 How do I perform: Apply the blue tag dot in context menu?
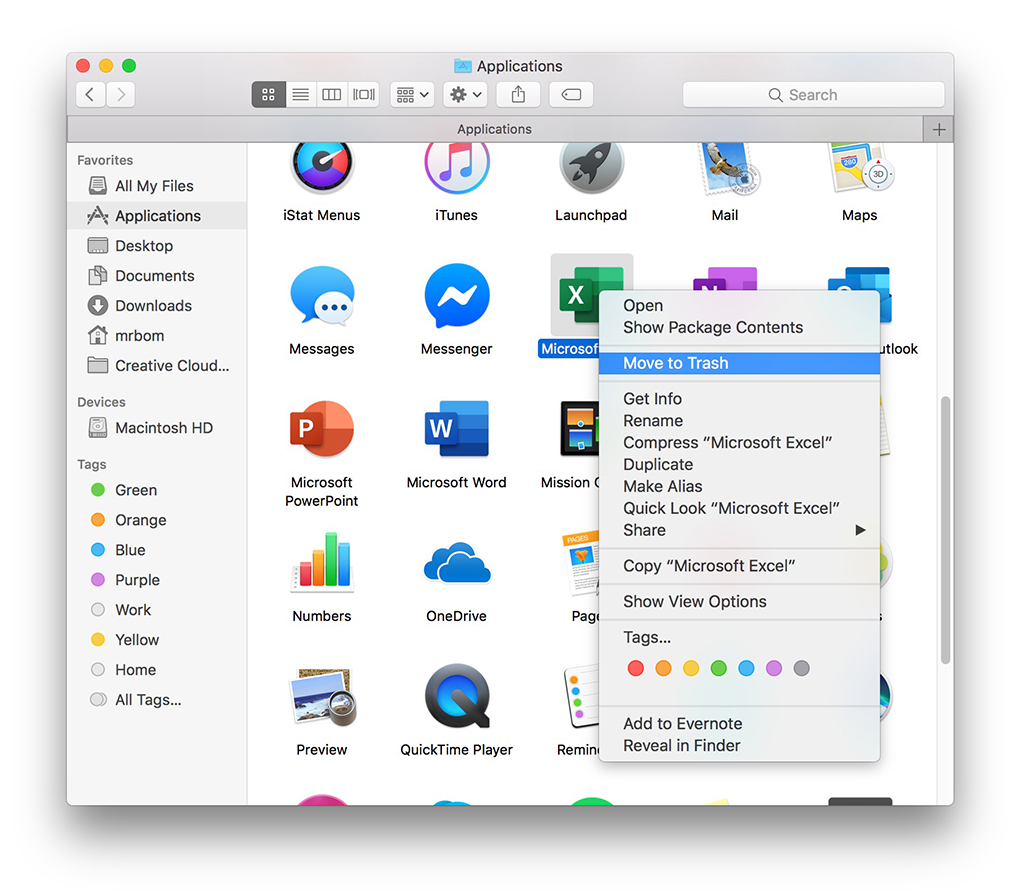pos(746,668)
